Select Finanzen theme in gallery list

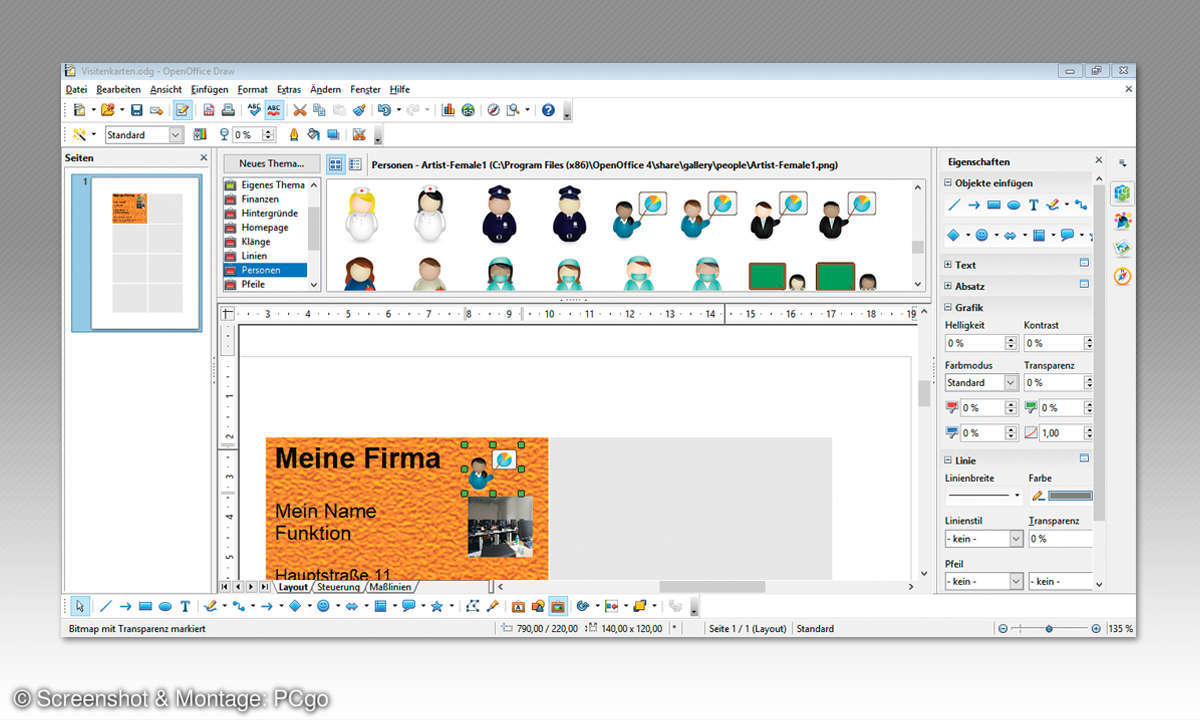[x=265, y=199]
